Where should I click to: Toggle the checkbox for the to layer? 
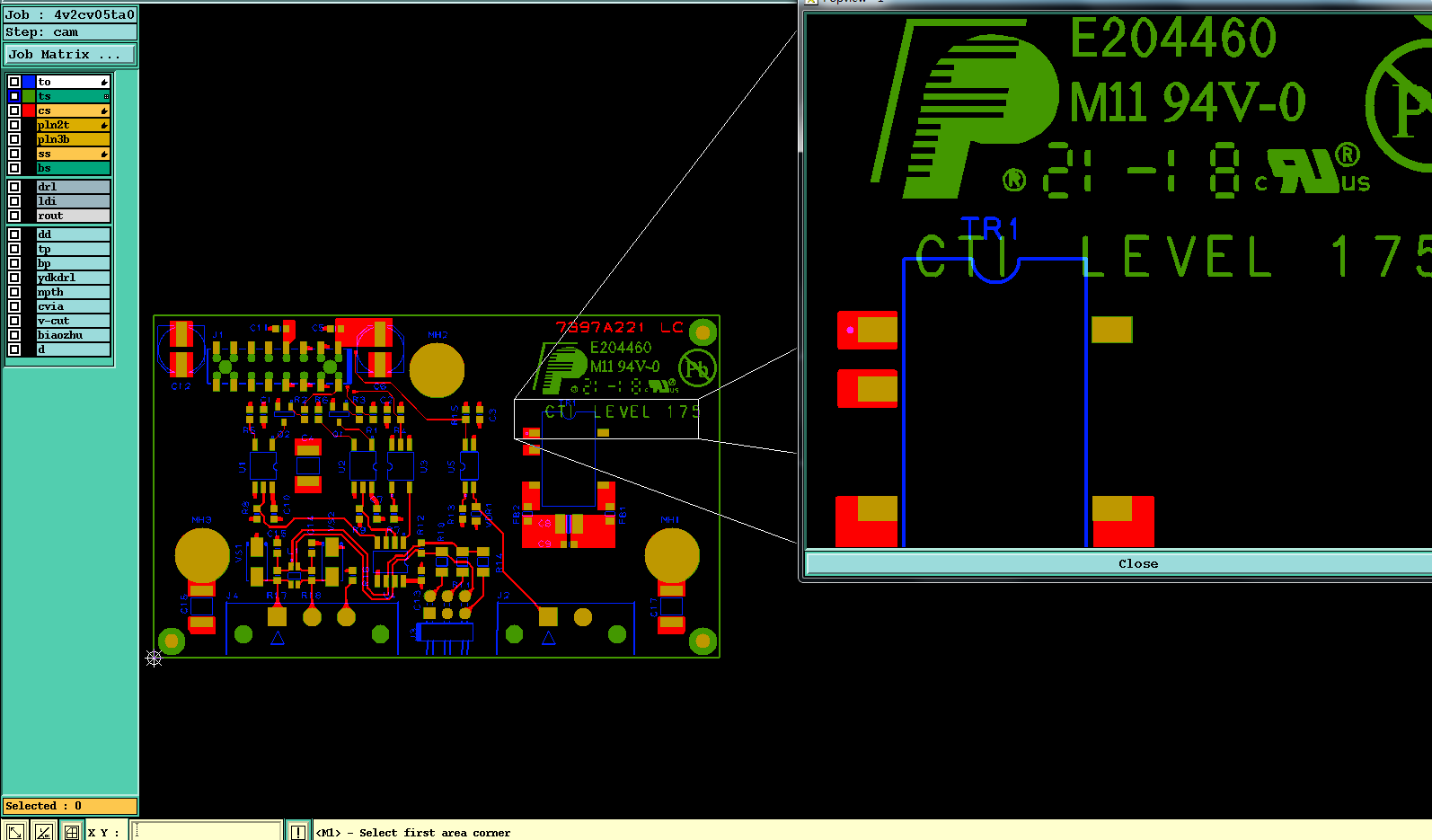click(14, 82)
